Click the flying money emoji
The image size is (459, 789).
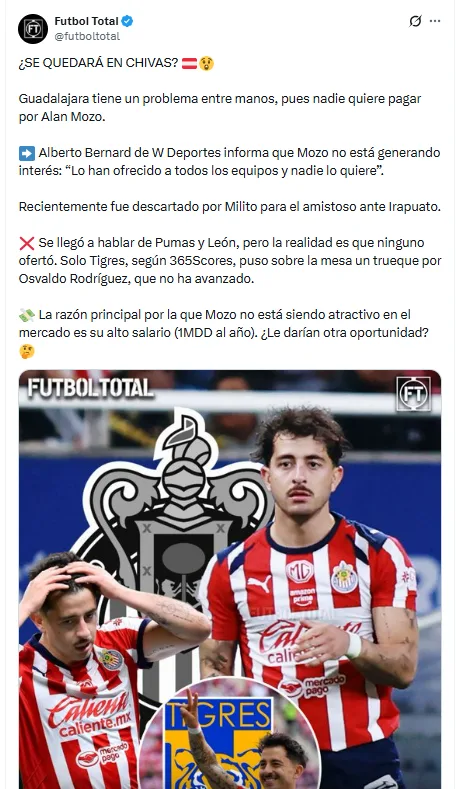pyautogui.click(x=27, y=315)
